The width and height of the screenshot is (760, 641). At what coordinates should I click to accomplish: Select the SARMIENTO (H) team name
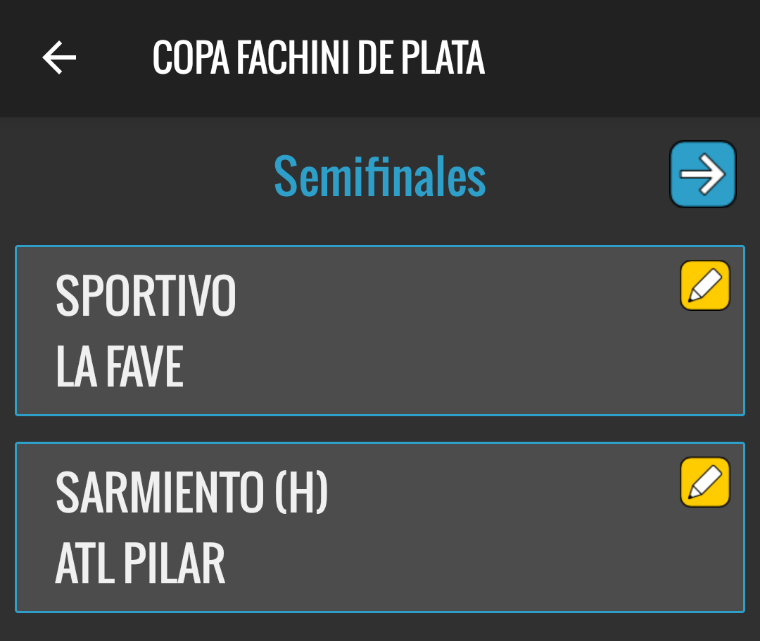coord(192,493)
